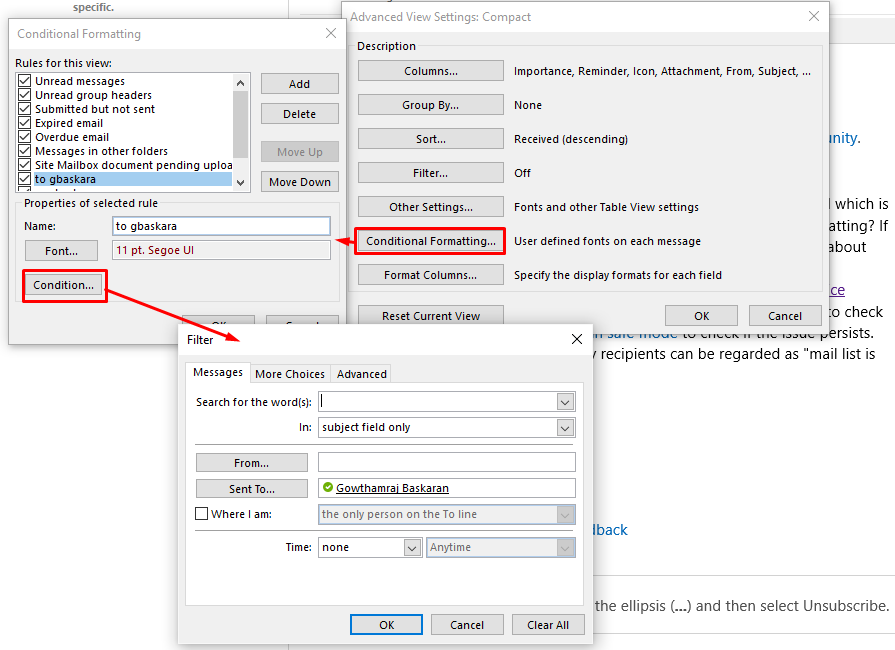
Task: Toggle Site Mailbox document pending upload checkbox
Action: tap(25, 164)
